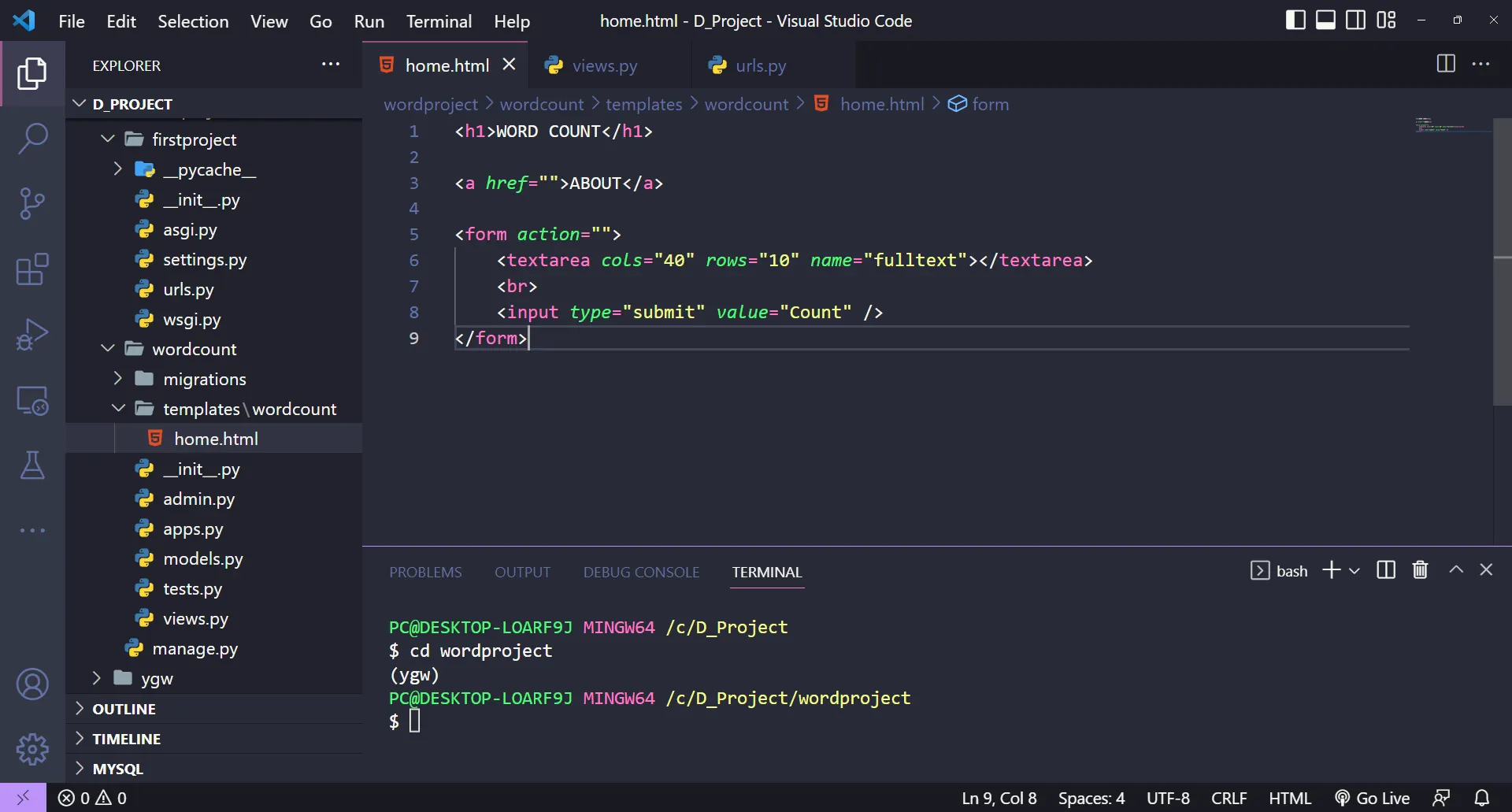The height and width of the screenshot is (812, 1512).
Task: Toggle the bottom panel layout button
Action: 1325,20
